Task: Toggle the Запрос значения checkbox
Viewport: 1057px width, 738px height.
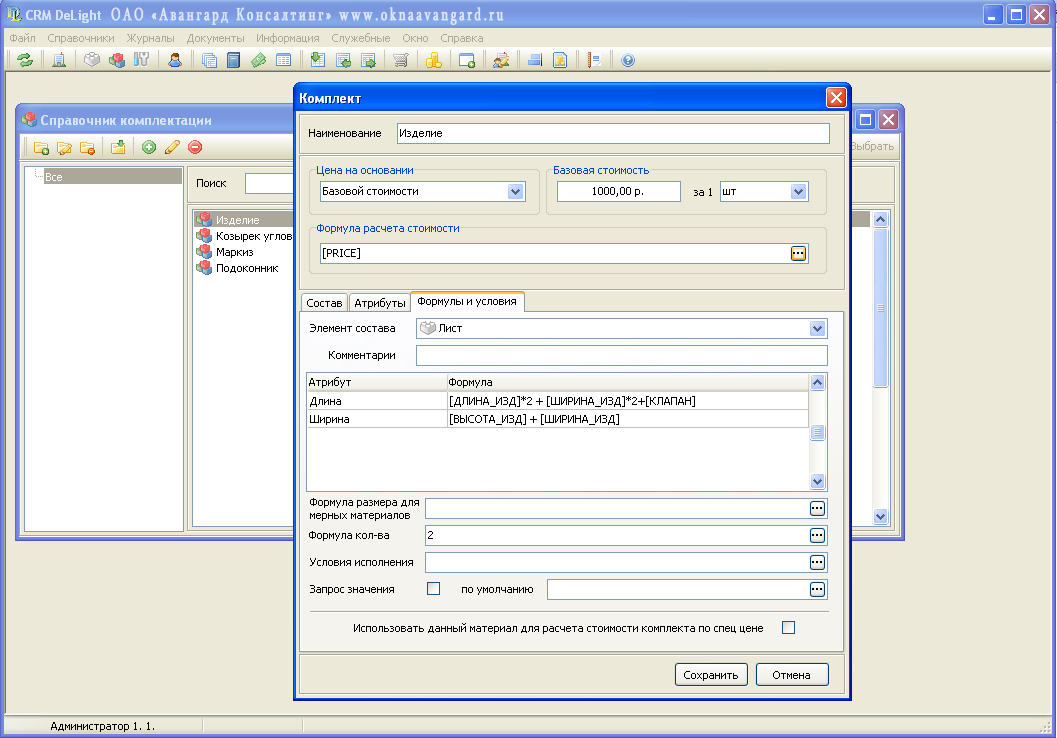Action: click(x=433, y=589)
